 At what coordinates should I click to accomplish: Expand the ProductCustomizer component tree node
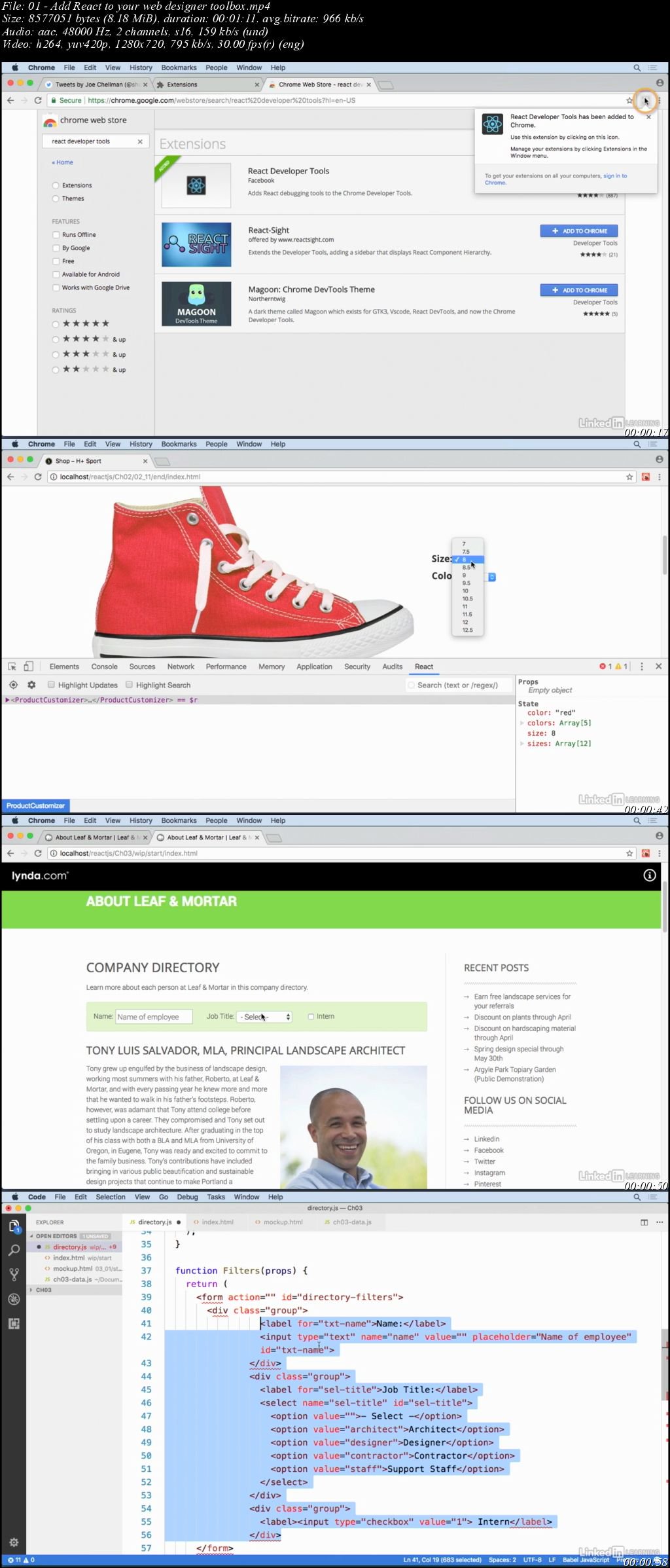coord(7,700)
